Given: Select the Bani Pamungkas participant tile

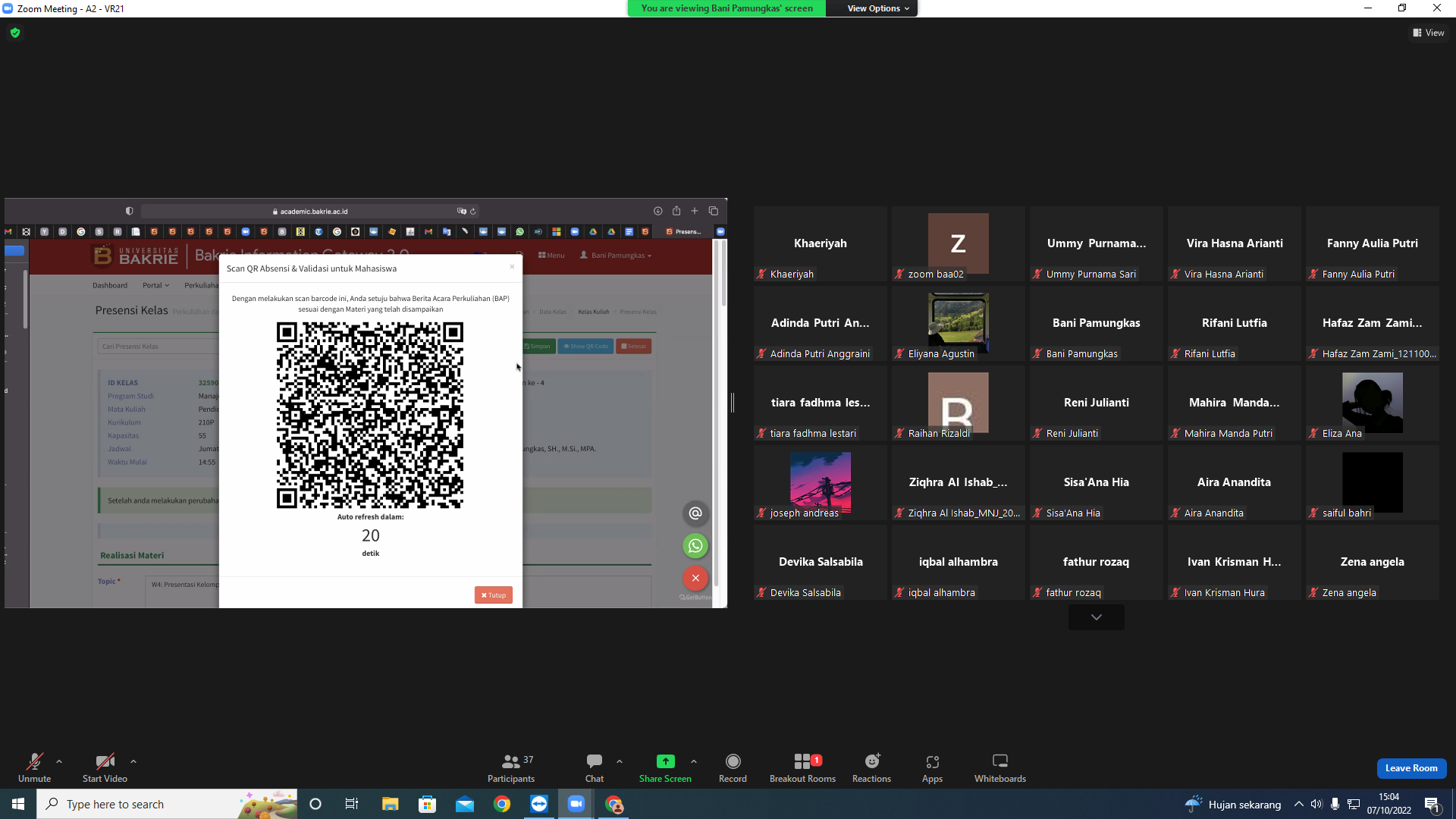Looking at the screenshot, I should 1097,324.
